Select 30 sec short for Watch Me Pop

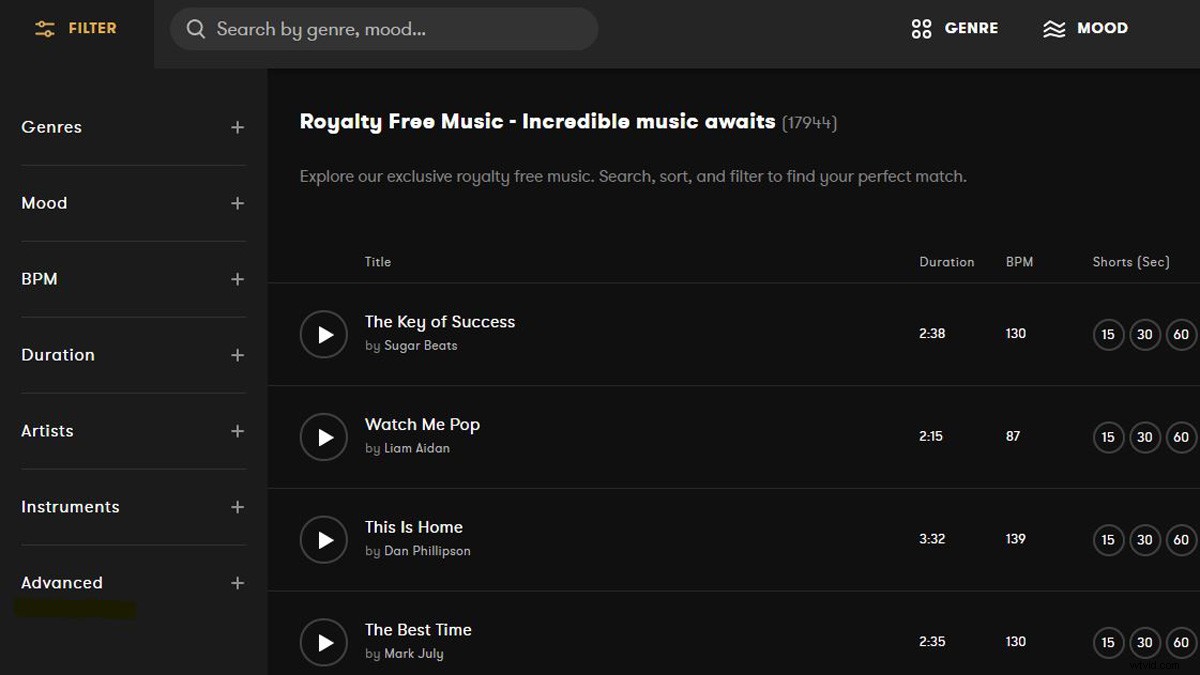[1145, 437]
